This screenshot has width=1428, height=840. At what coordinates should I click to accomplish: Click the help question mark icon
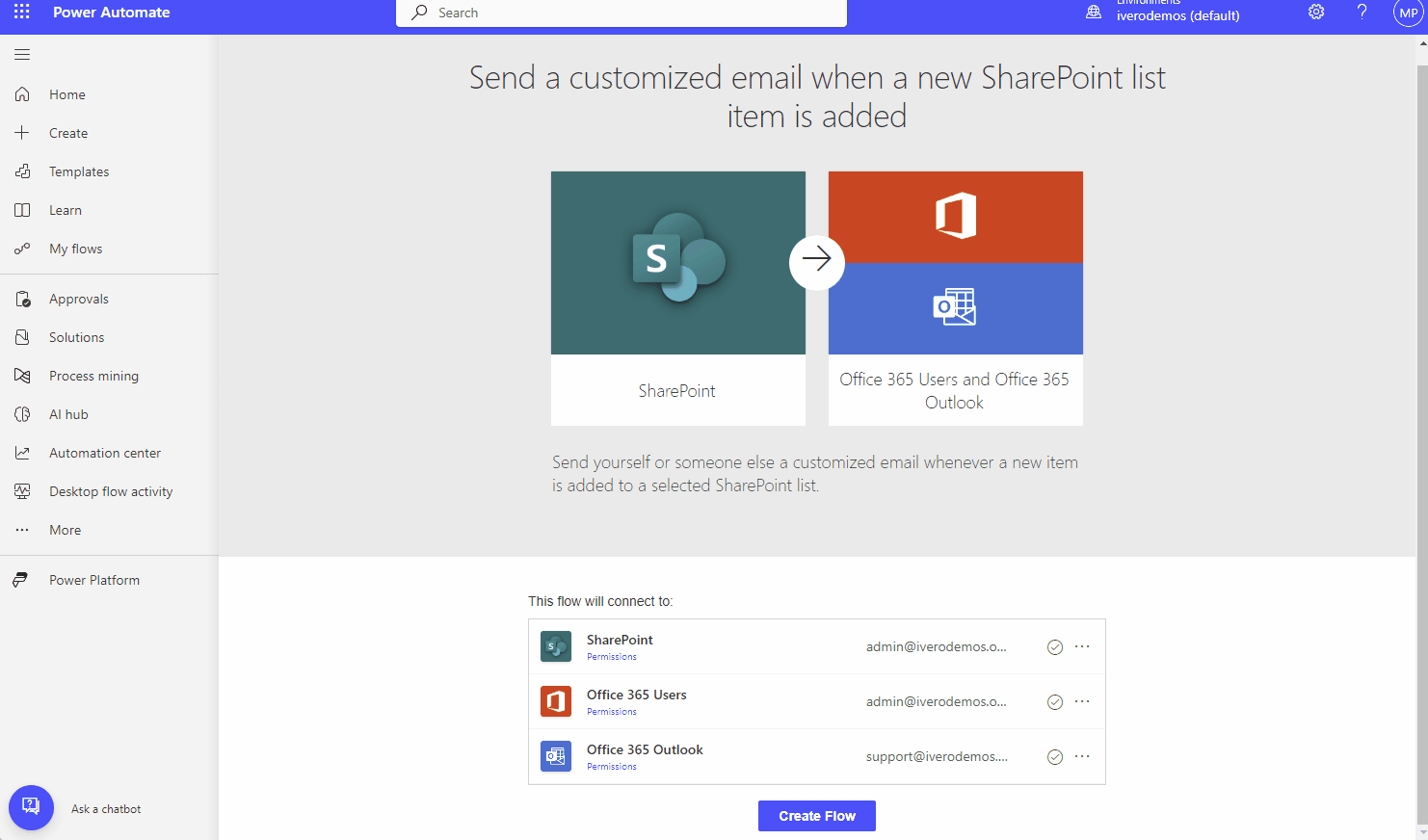pos(1362,13)
